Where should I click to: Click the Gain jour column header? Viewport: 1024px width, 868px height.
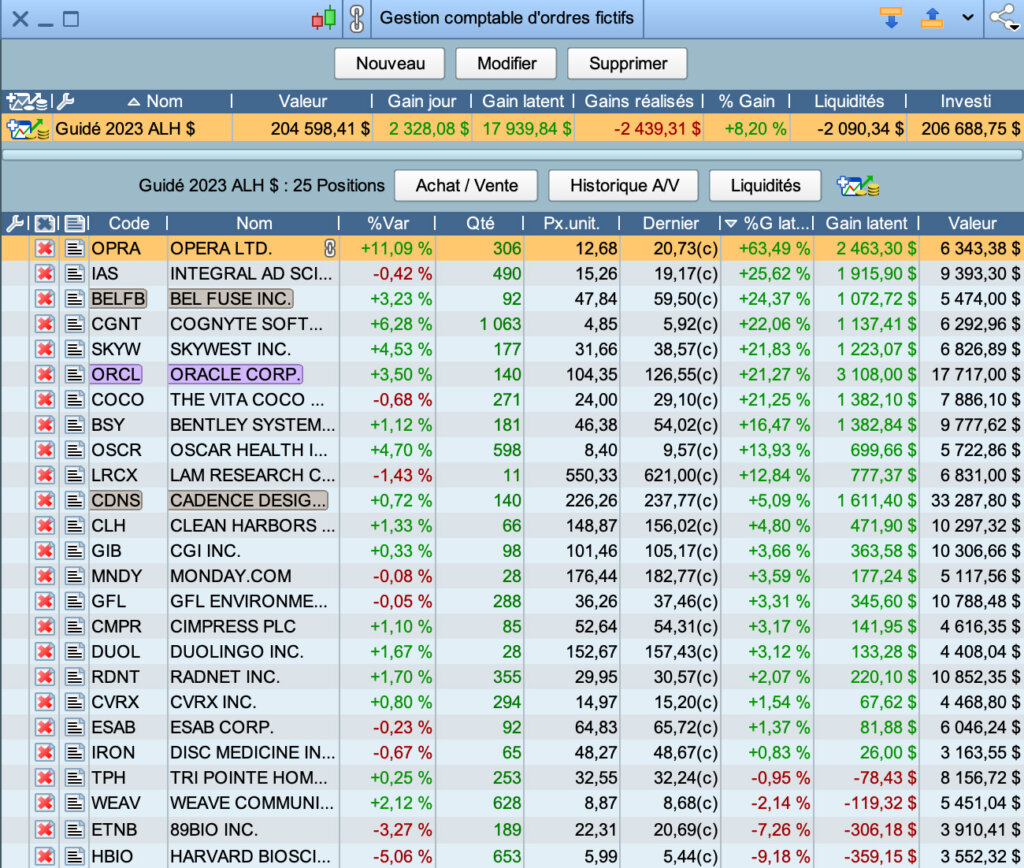click(x=421, y=101)
